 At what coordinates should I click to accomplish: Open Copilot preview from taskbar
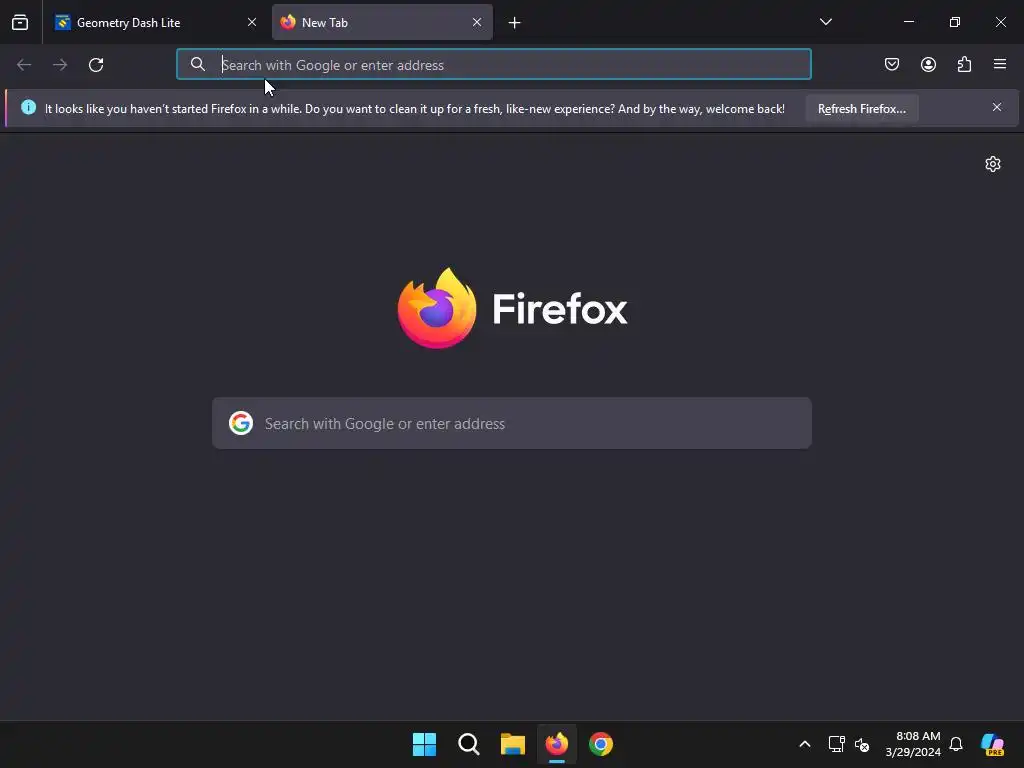point(993,744)
